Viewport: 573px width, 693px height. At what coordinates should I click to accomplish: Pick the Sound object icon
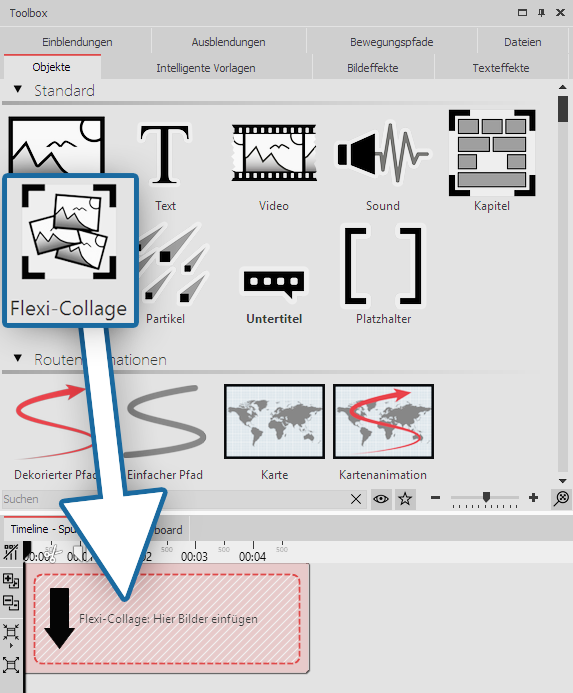[x=382, y=153]
